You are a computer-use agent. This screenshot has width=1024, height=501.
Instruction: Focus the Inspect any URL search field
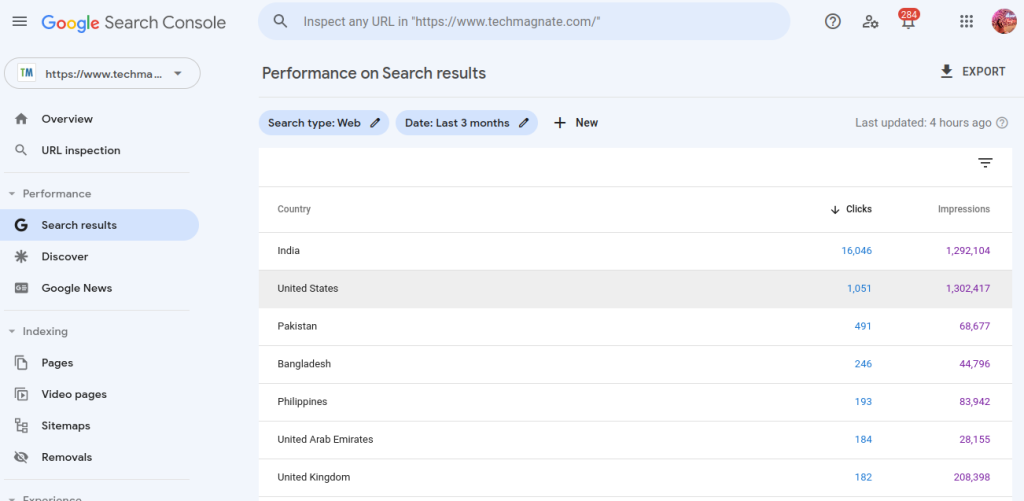pos(524,22)
